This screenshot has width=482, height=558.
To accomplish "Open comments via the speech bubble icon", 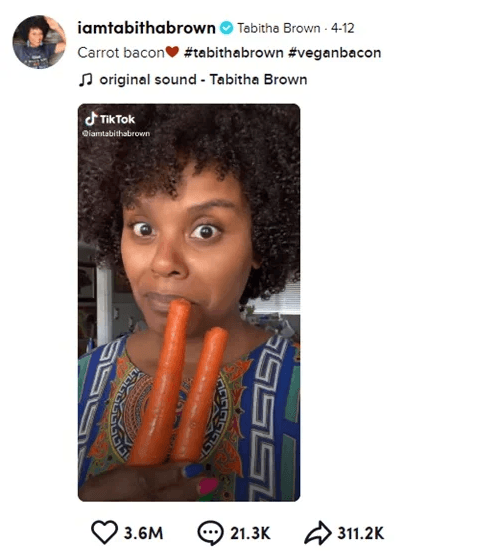I will pyautogui.click(x=210, y=533).
